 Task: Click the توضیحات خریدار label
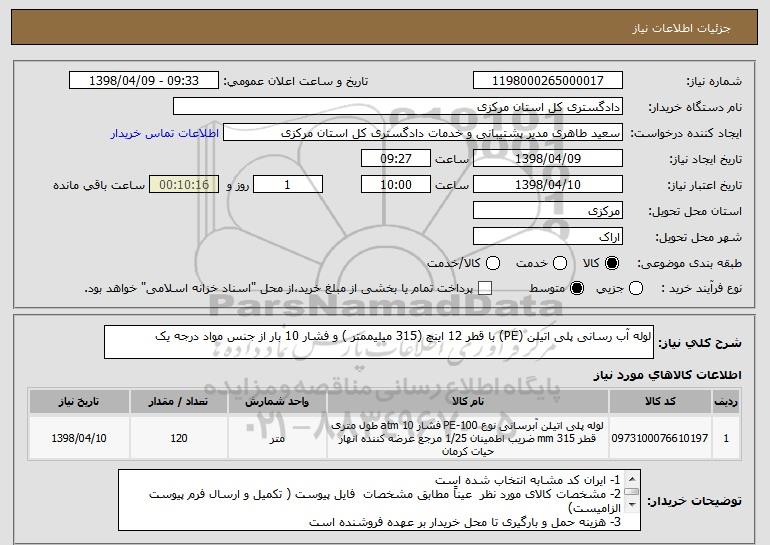click(x=694, y=501)
